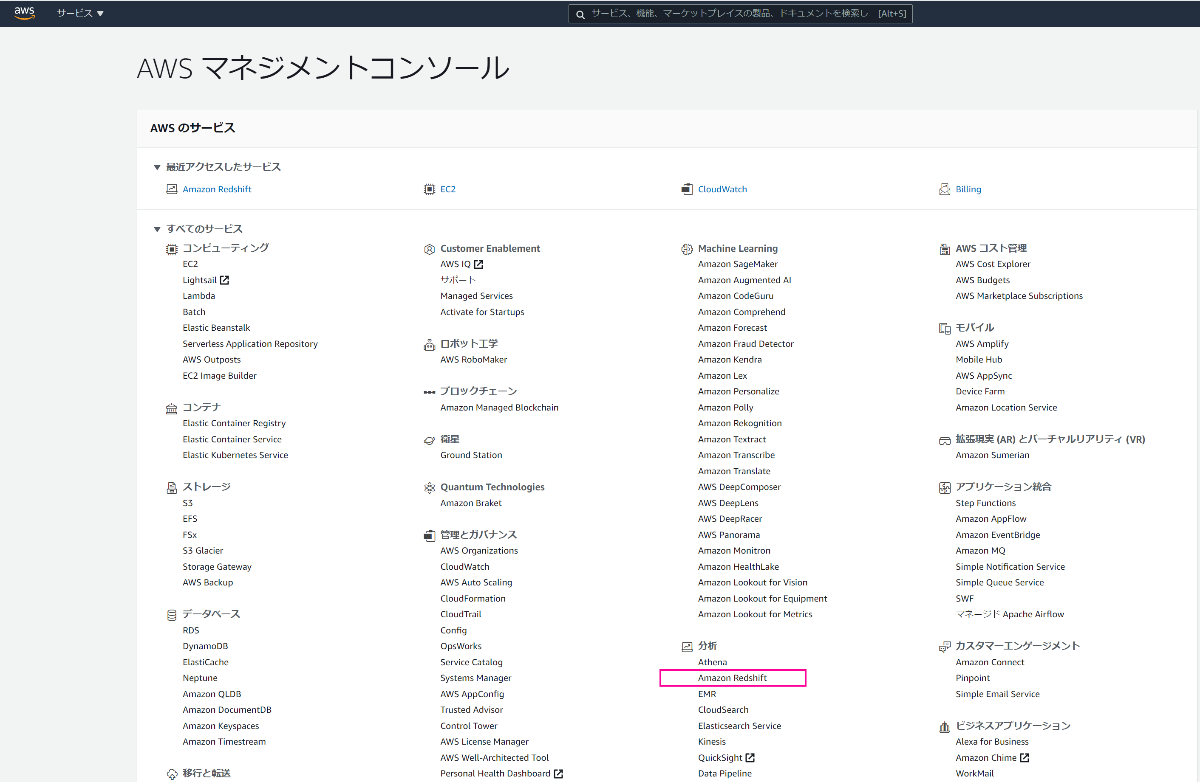
Task: Click the ロボット工学 category icon
Action: point(430,344)
